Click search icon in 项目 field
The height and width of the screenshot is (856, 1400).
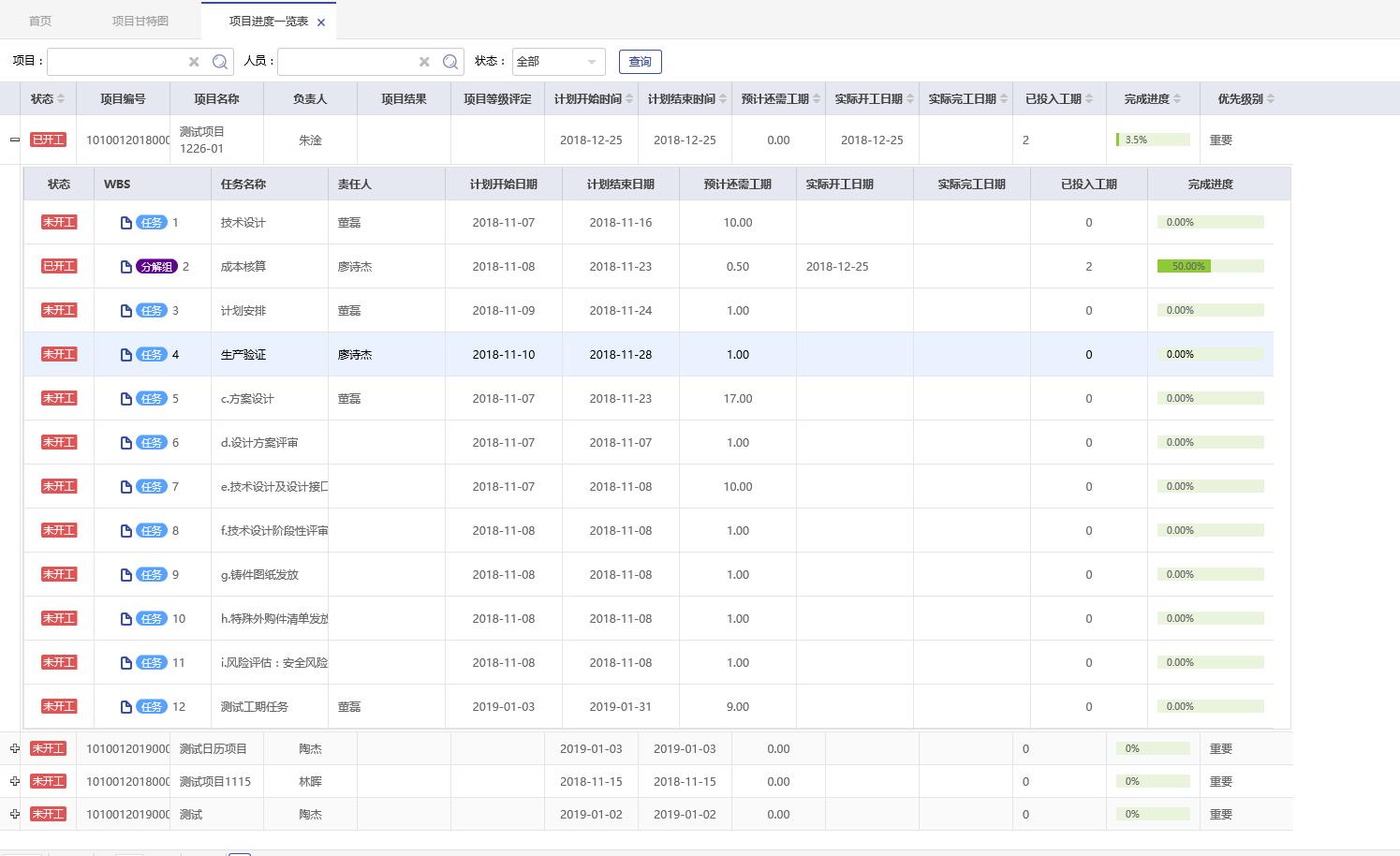220,62
